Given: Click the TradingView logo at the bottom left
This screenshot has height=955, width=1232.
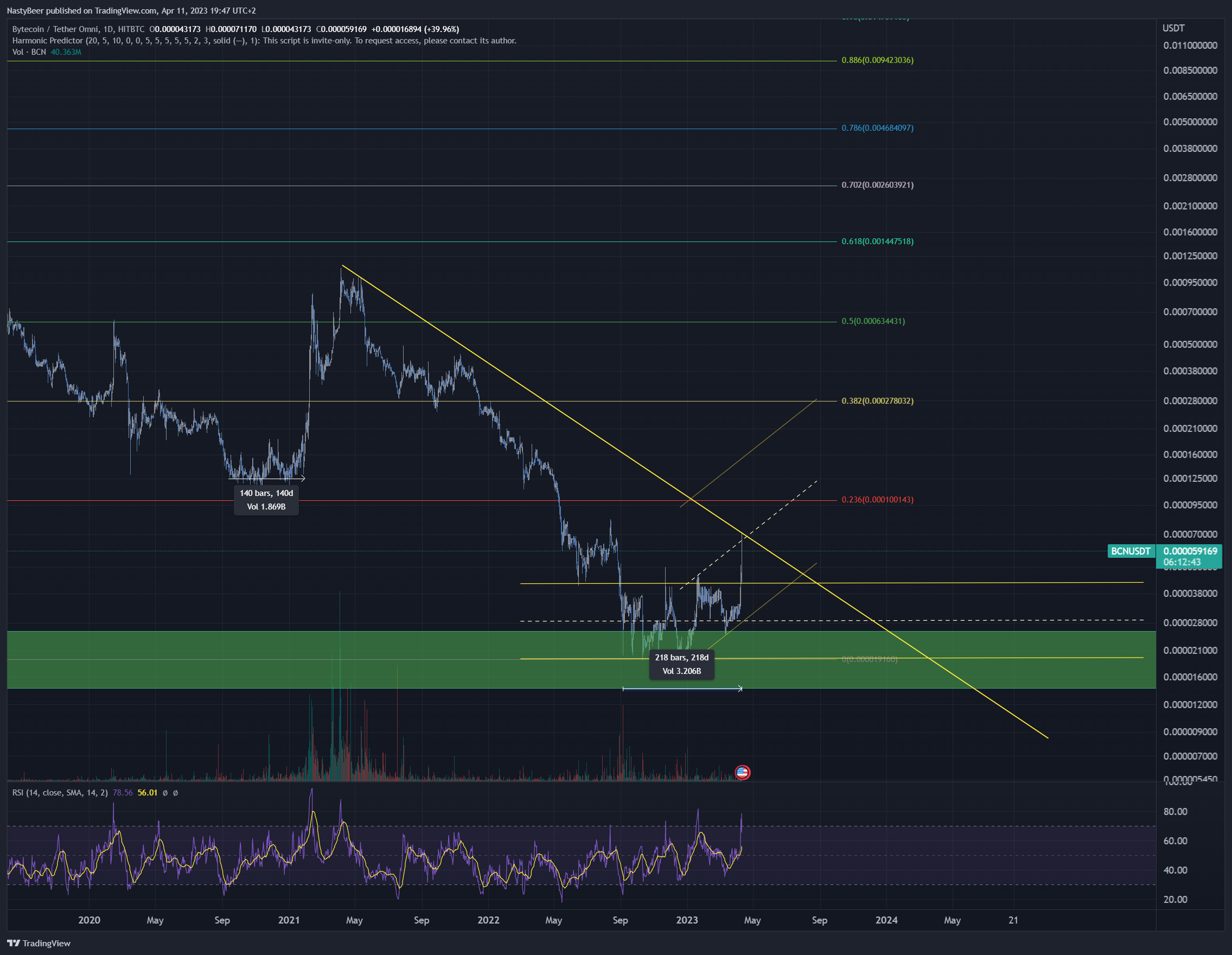Looking at the screenshot, I should (x=39, y=943).
